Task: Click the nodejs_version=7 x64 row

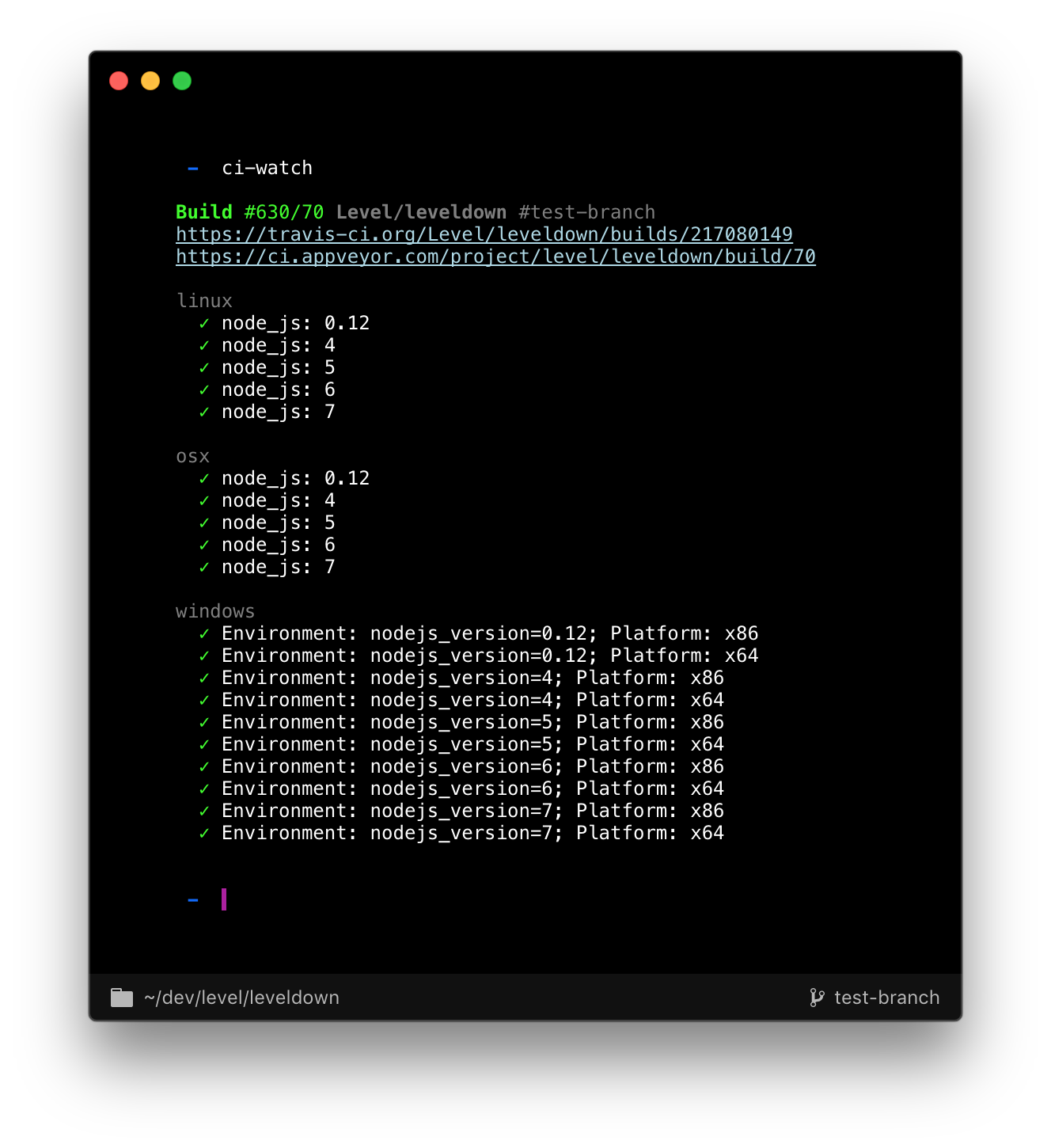Action: [x=461, y=833]
